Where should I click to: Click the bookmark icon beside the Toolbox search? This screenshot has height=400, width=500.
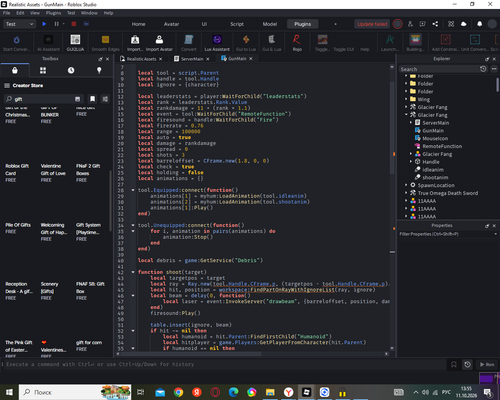click(x=92, y=99)
